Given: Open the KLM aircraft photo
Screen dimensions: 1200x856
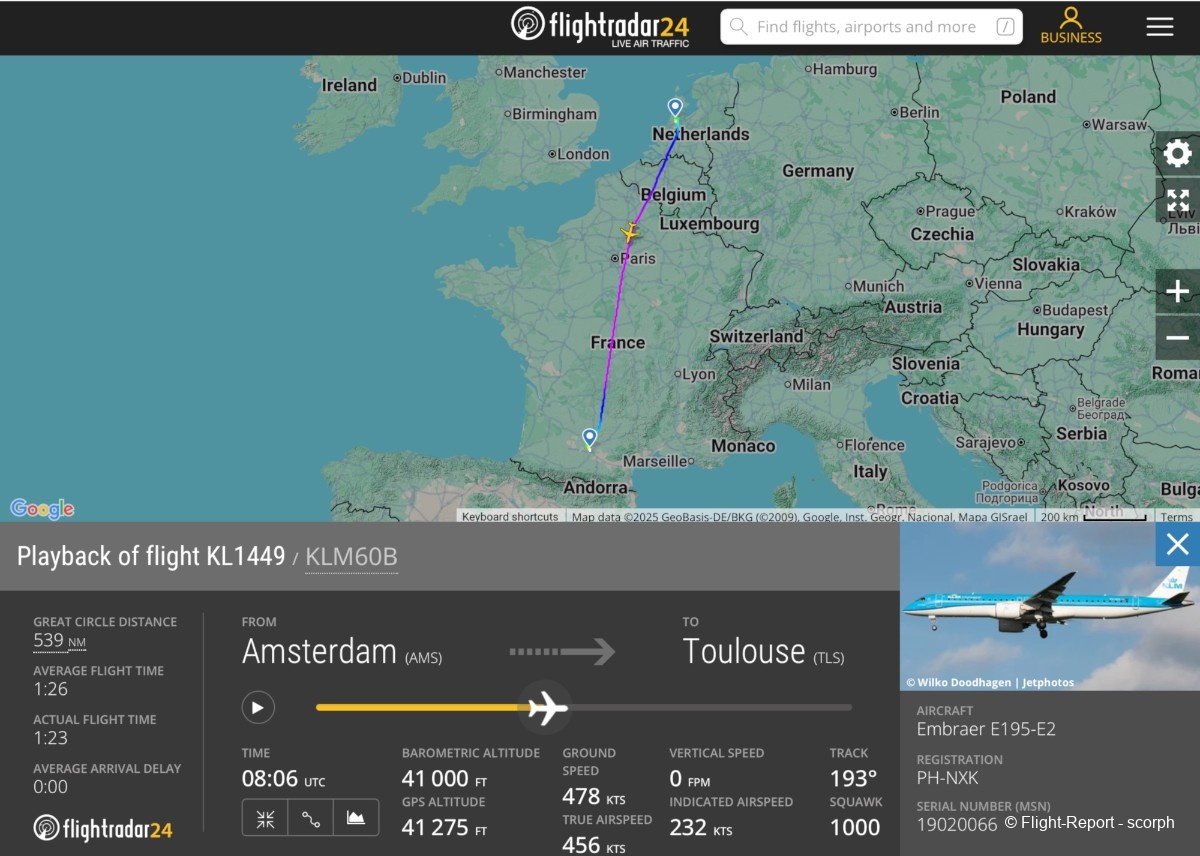Looking at the screenshot, I should click(1050, 607).
